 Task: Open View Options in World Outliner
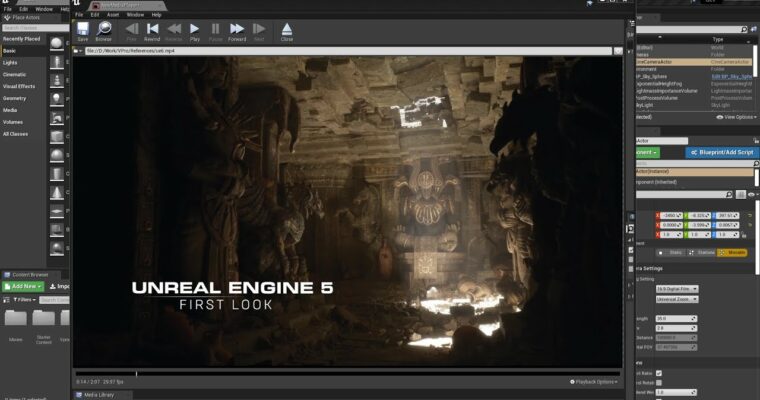click(x=736, y=117)
